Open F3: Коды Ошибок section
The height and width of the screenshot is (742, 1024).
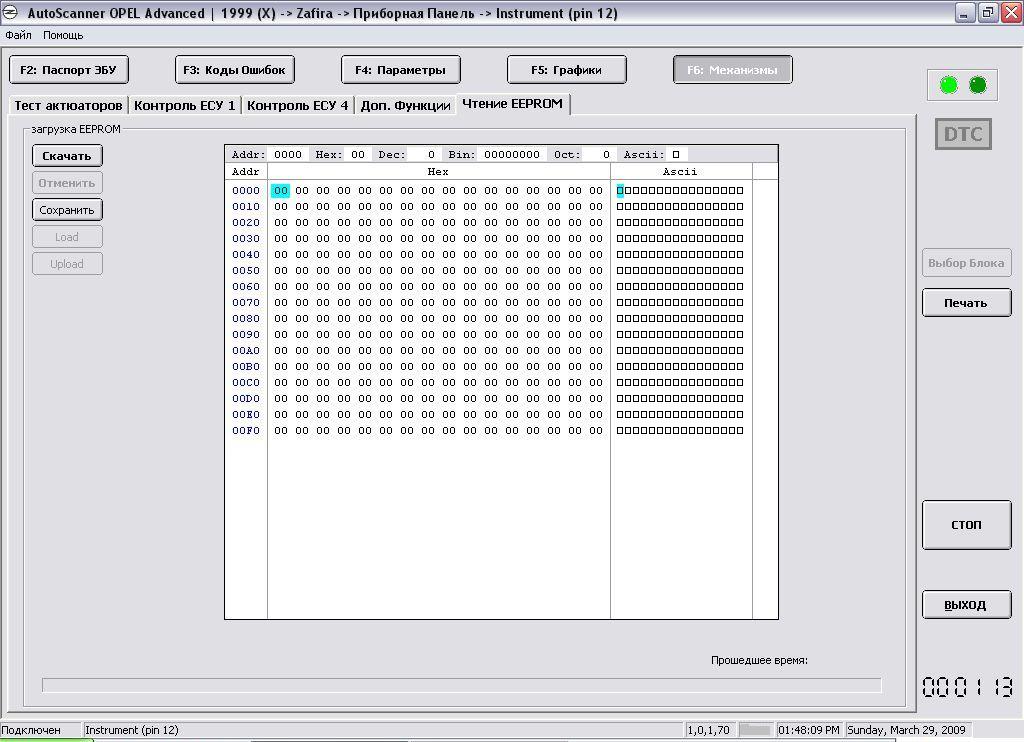pos(234,70)
